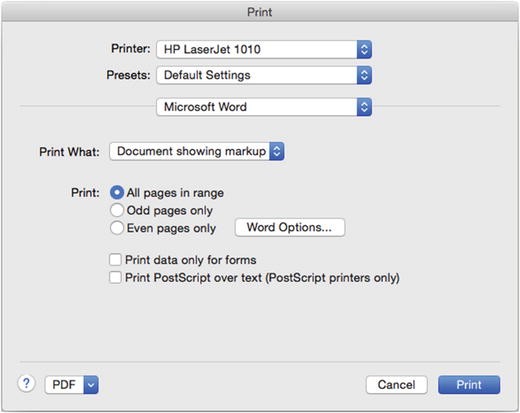The image size is (520, 413).
Task: Open Document showing markup dropdown
Action: 197,151
